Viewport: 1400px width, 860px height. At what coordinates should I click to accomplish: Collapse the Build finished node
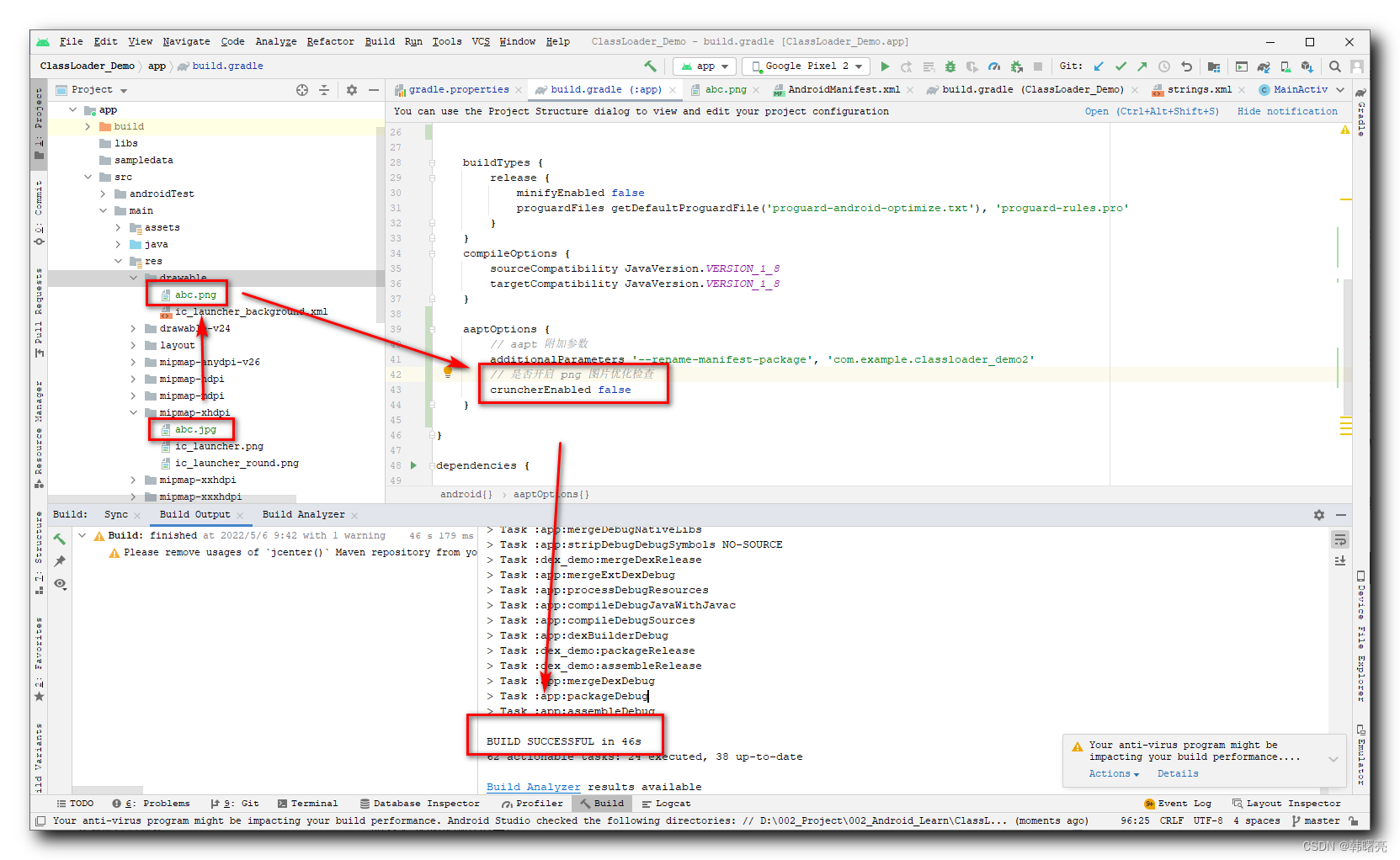click(82, 535)
